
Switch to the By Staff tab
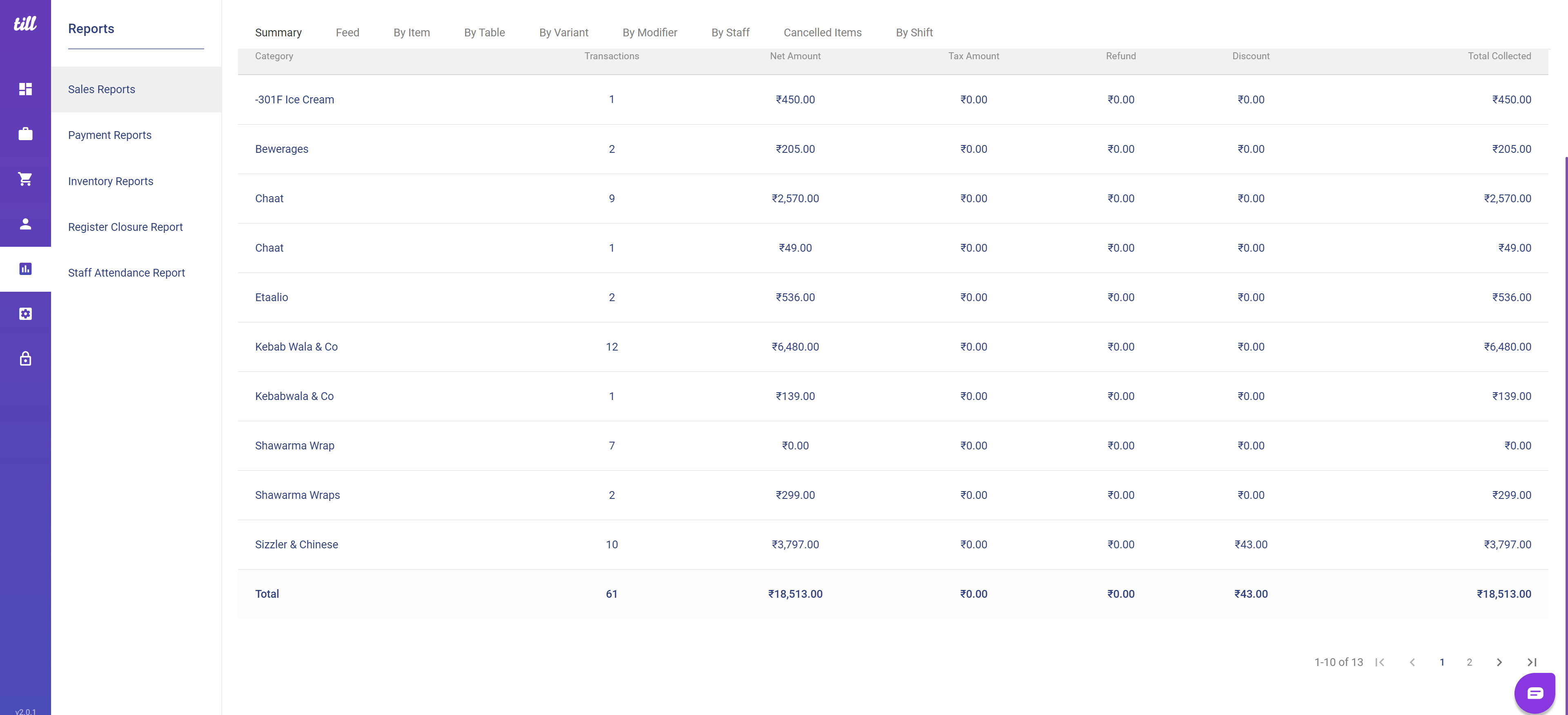[x=731, y=32]
